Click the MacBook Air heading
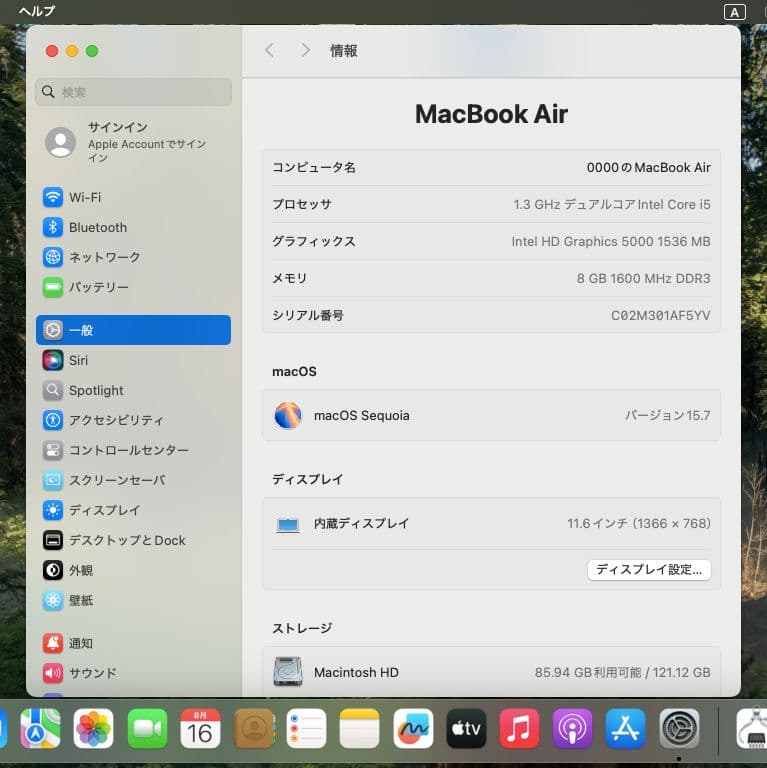Viewport: 767px width, 768px height. pos(491,114)
